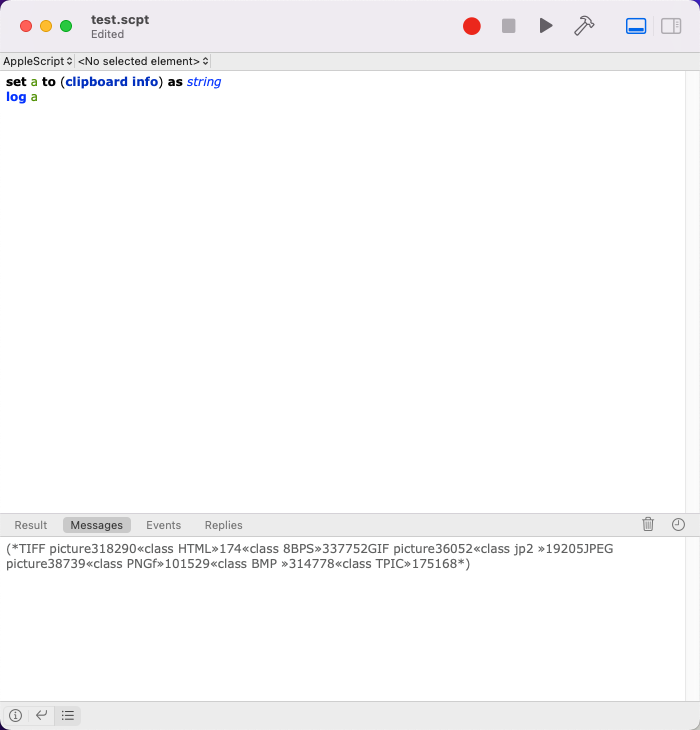The height and width of the screenshot is (730, 700).
Task: Minimize the window with yellow button
Action: click(46, 26)
